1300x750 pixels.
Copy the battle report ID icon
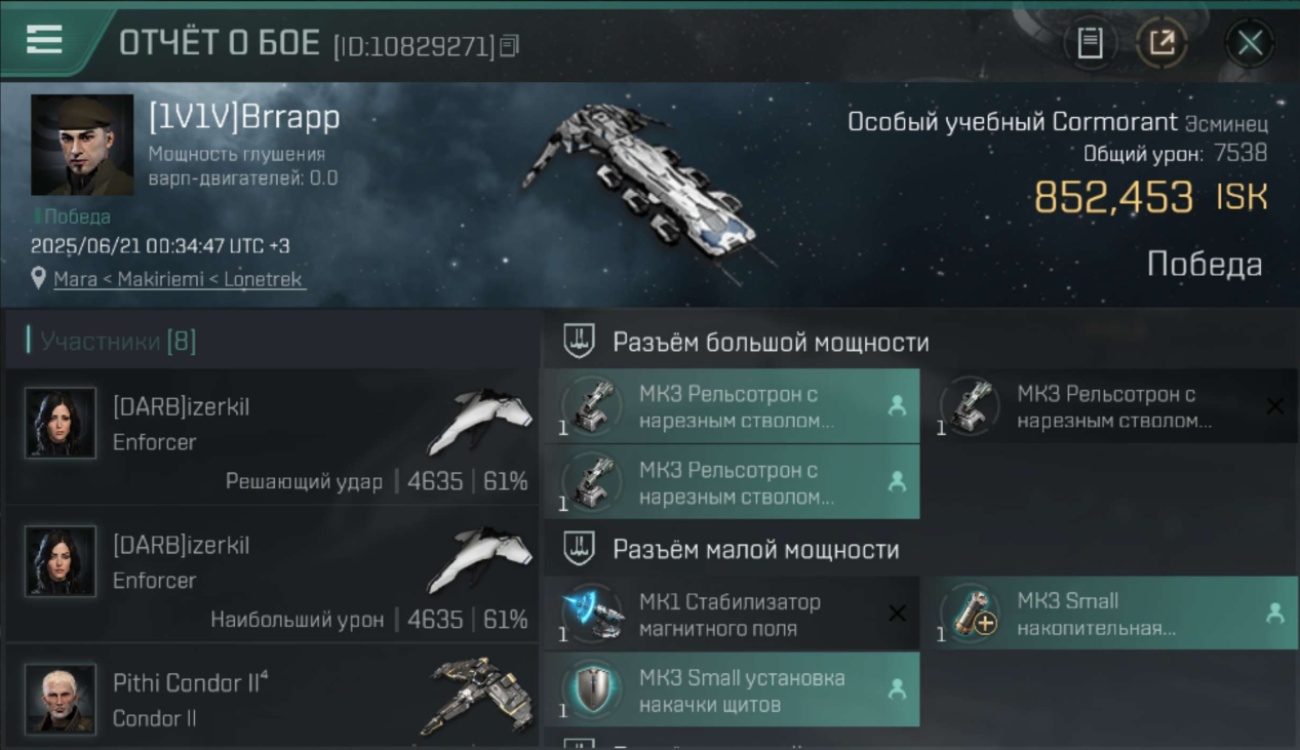tap(510, 45)
